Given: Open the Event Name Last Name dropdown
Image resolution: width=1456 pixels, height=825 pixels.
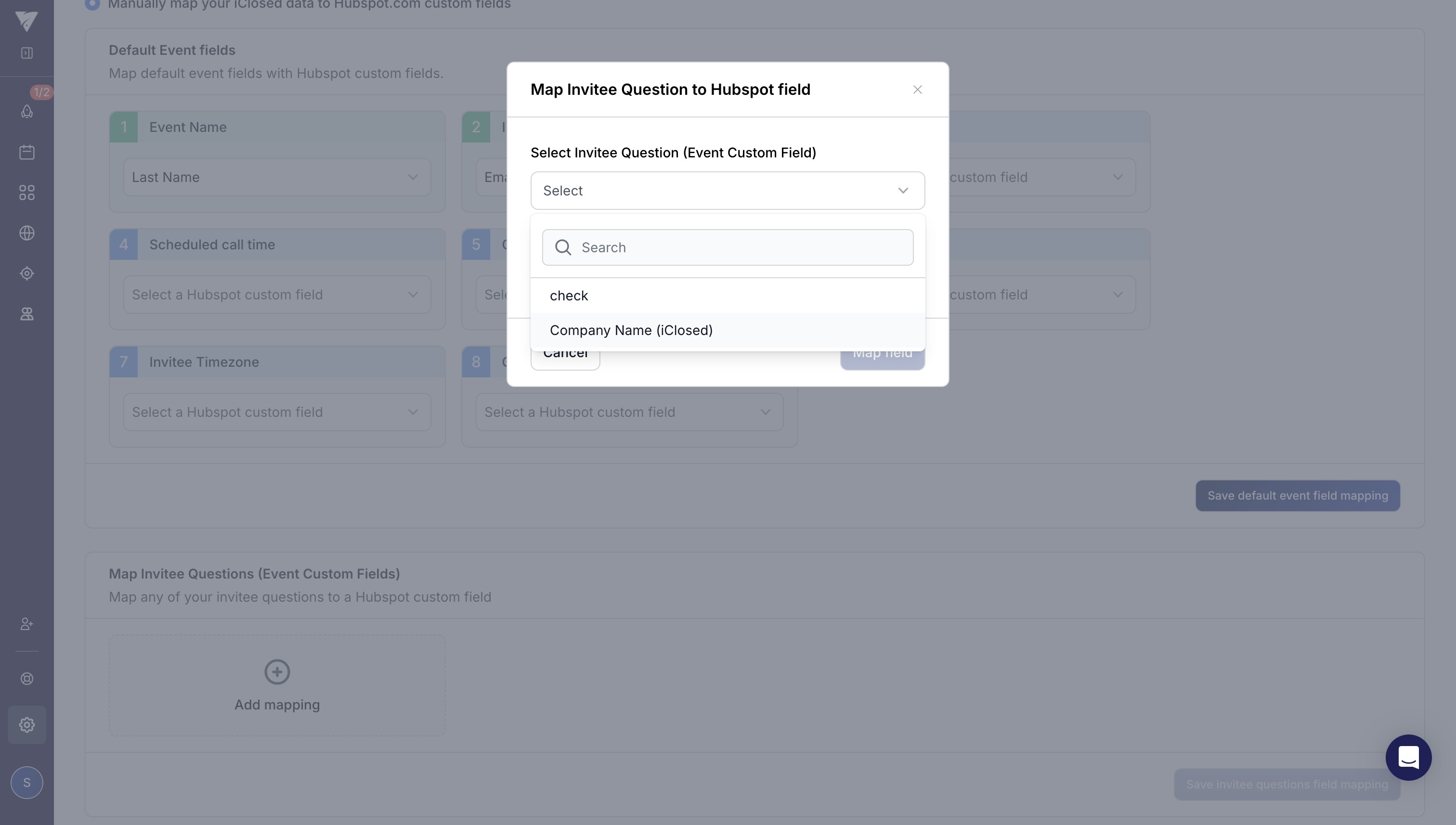Looking at the screenshot, I should pos(276,177).
